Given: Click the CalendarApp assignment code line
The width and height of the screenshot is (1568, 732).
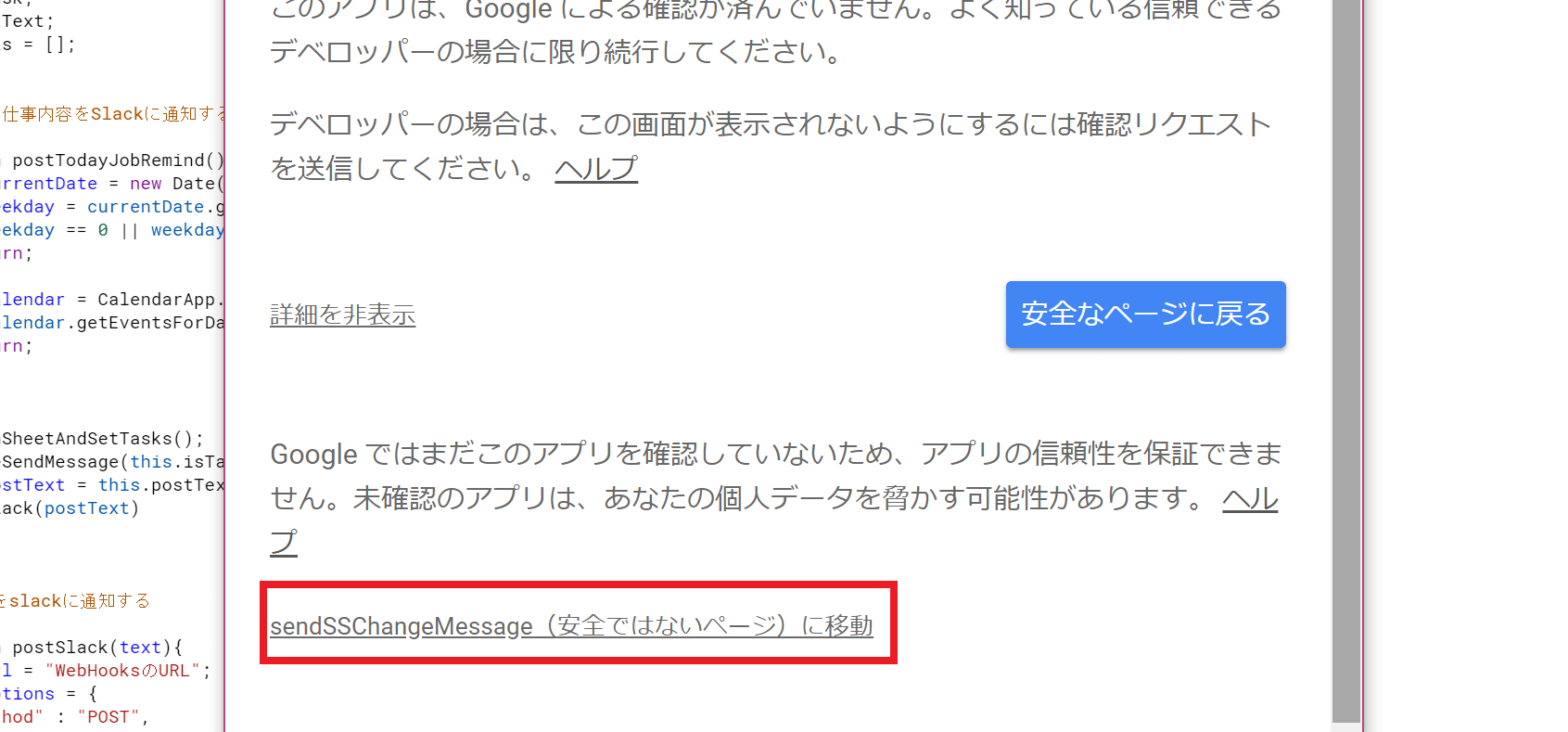Looking at the screenshot, I should coord(112,300).
